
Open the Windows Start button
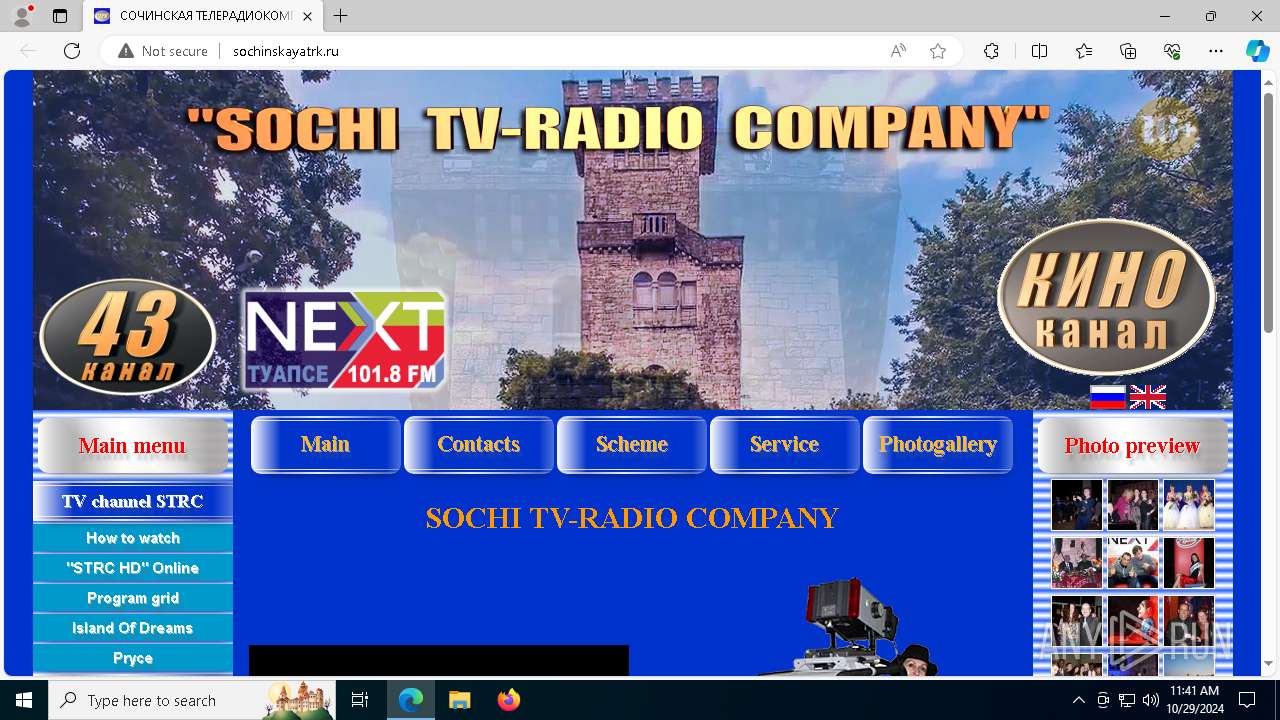(x=24, y=700)
